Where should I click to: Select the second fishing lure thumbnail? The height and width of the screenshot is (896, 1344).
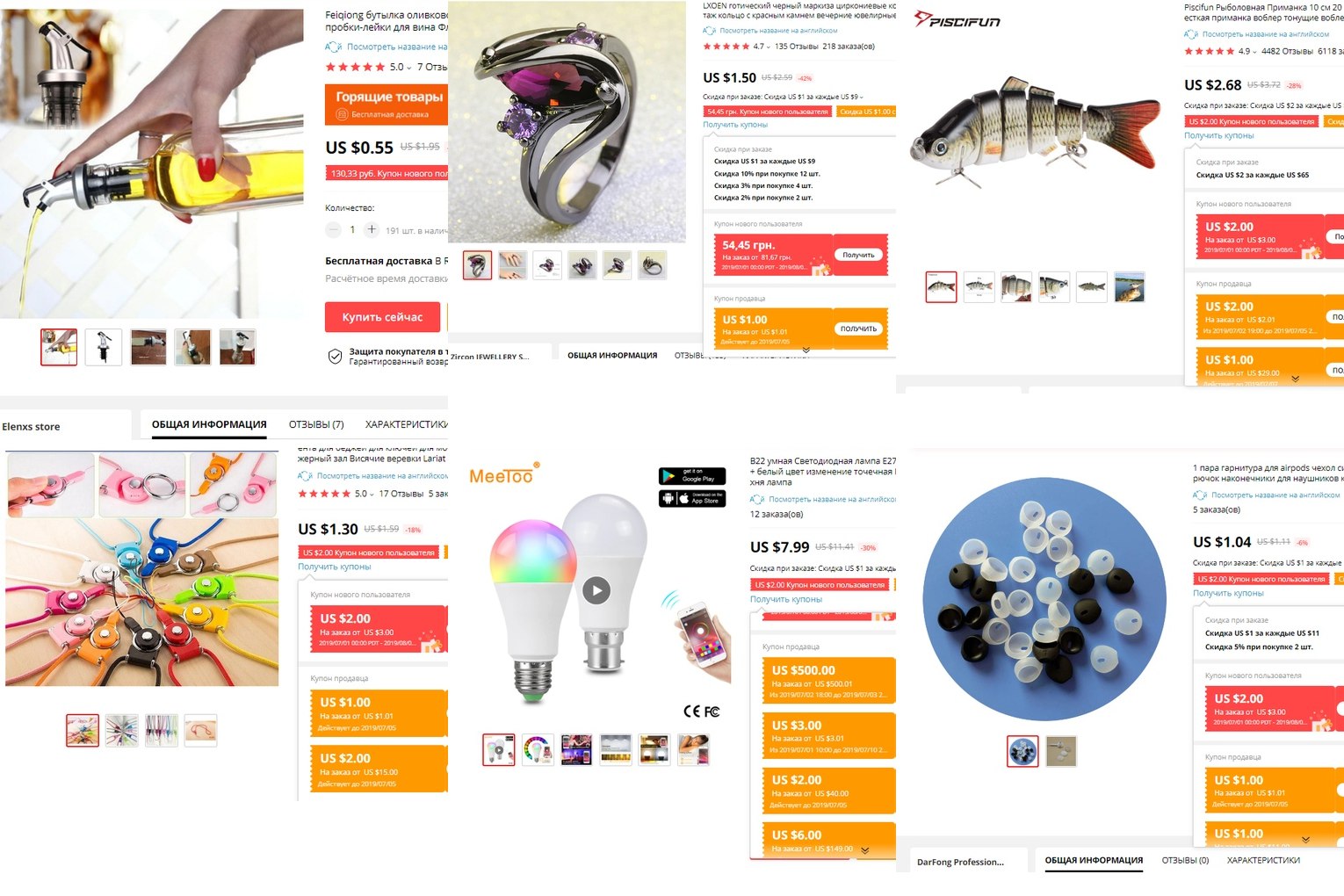979,287
